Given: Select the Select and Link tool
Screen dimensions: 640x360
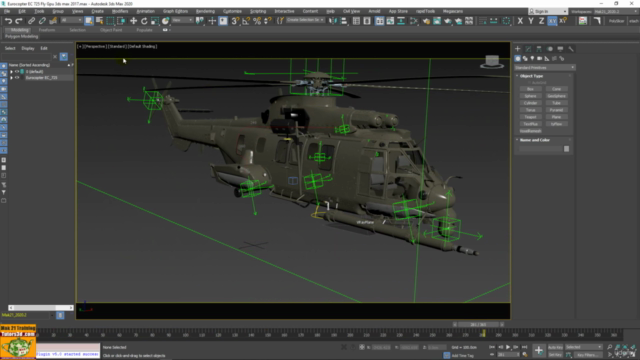Looking at the screenshot, I should 31,21.
